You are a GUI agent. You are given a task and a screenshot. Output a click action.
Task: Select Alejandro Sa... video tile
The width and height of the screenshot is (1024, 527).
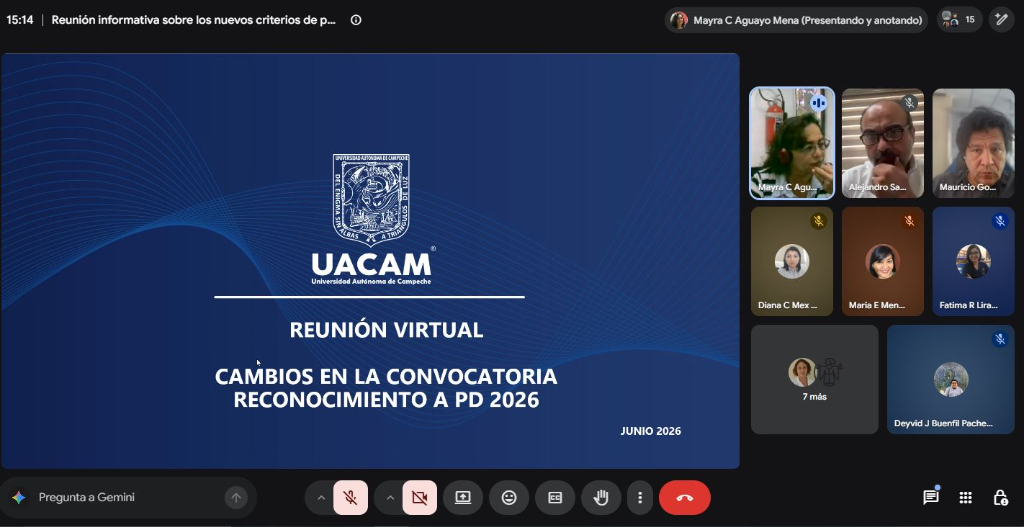pos(882,143)
